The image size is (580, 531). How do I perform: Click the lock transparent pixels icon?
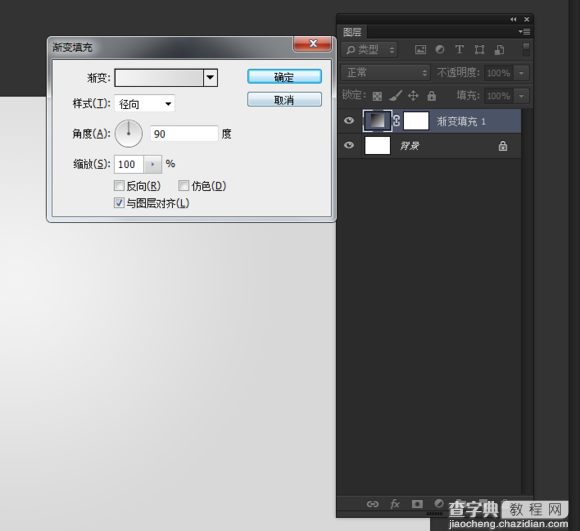[377, 96]
